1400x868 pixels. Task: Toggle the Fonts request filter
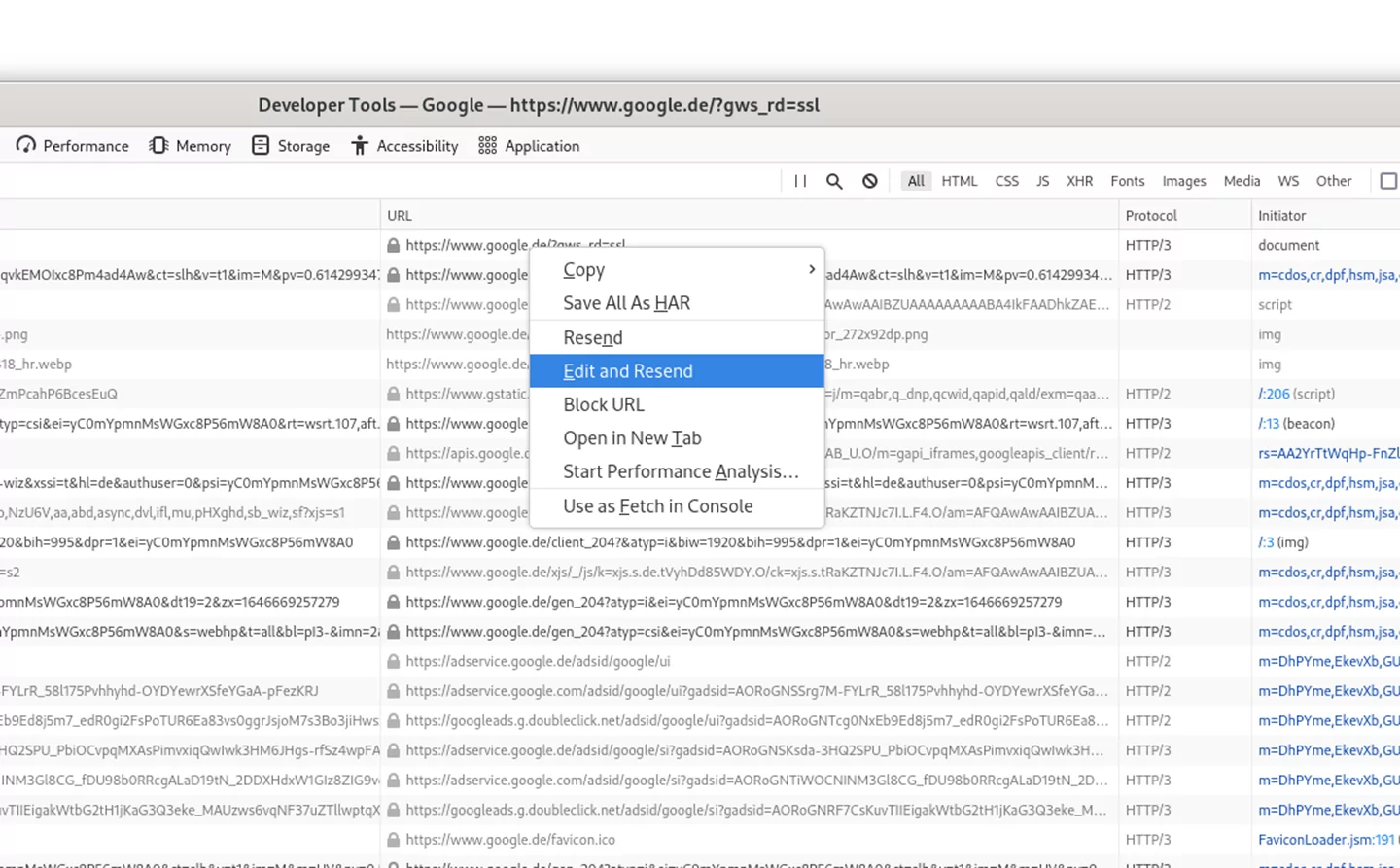click(x=1128, y=181)
